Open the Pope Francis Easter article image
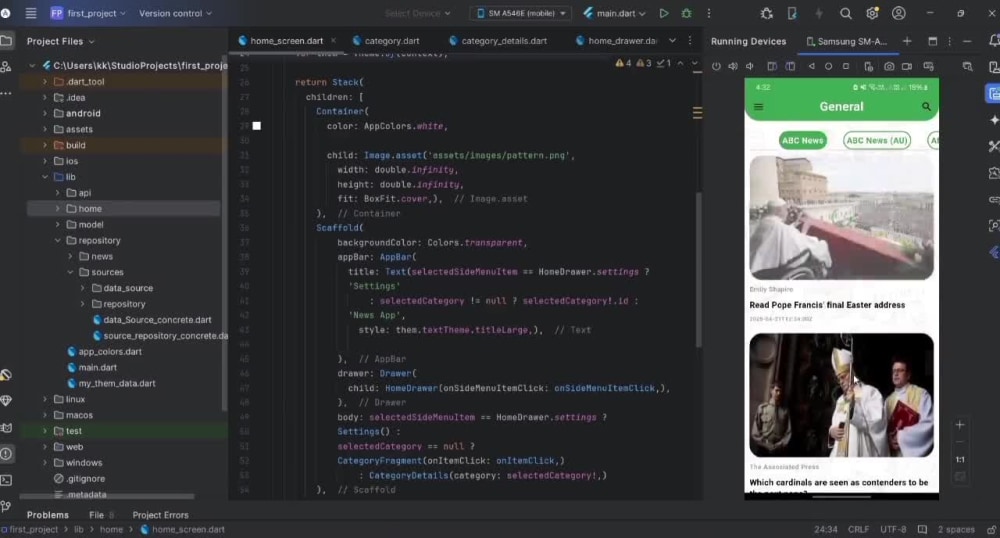1000x538 pixels. tap(841, 217)
